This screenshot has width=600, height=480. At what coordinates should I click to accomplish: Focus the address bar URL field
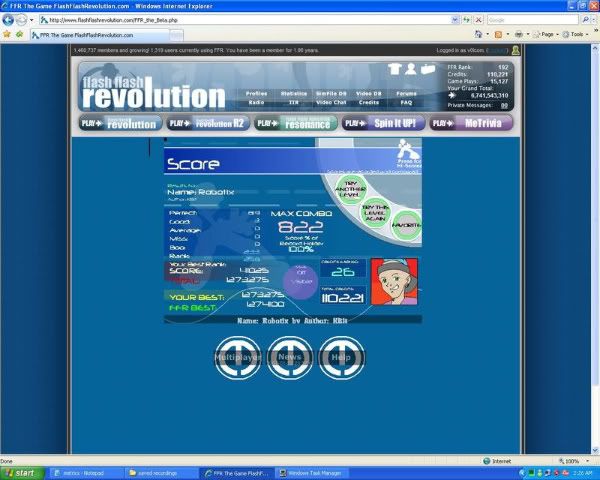(x=245, y=20)
